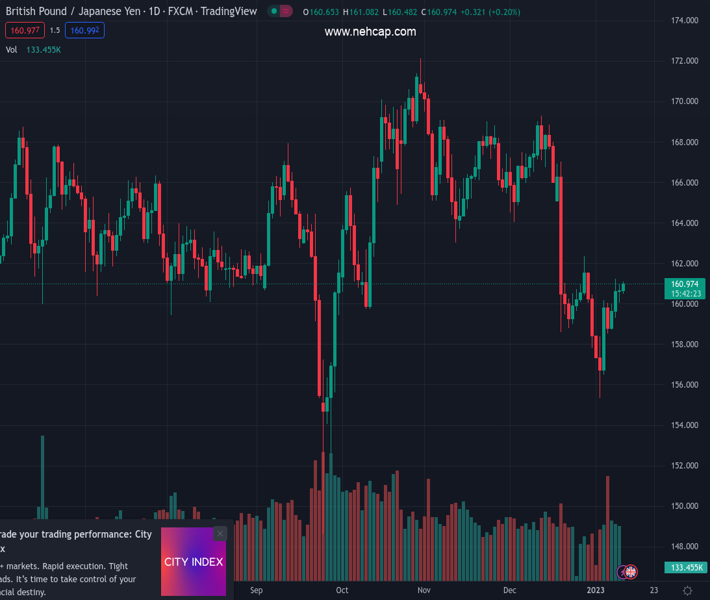Click the blue buy price 160.997 button
This screenshot has width=710, height=600.
pyautogui.click(x=84, y=31)
